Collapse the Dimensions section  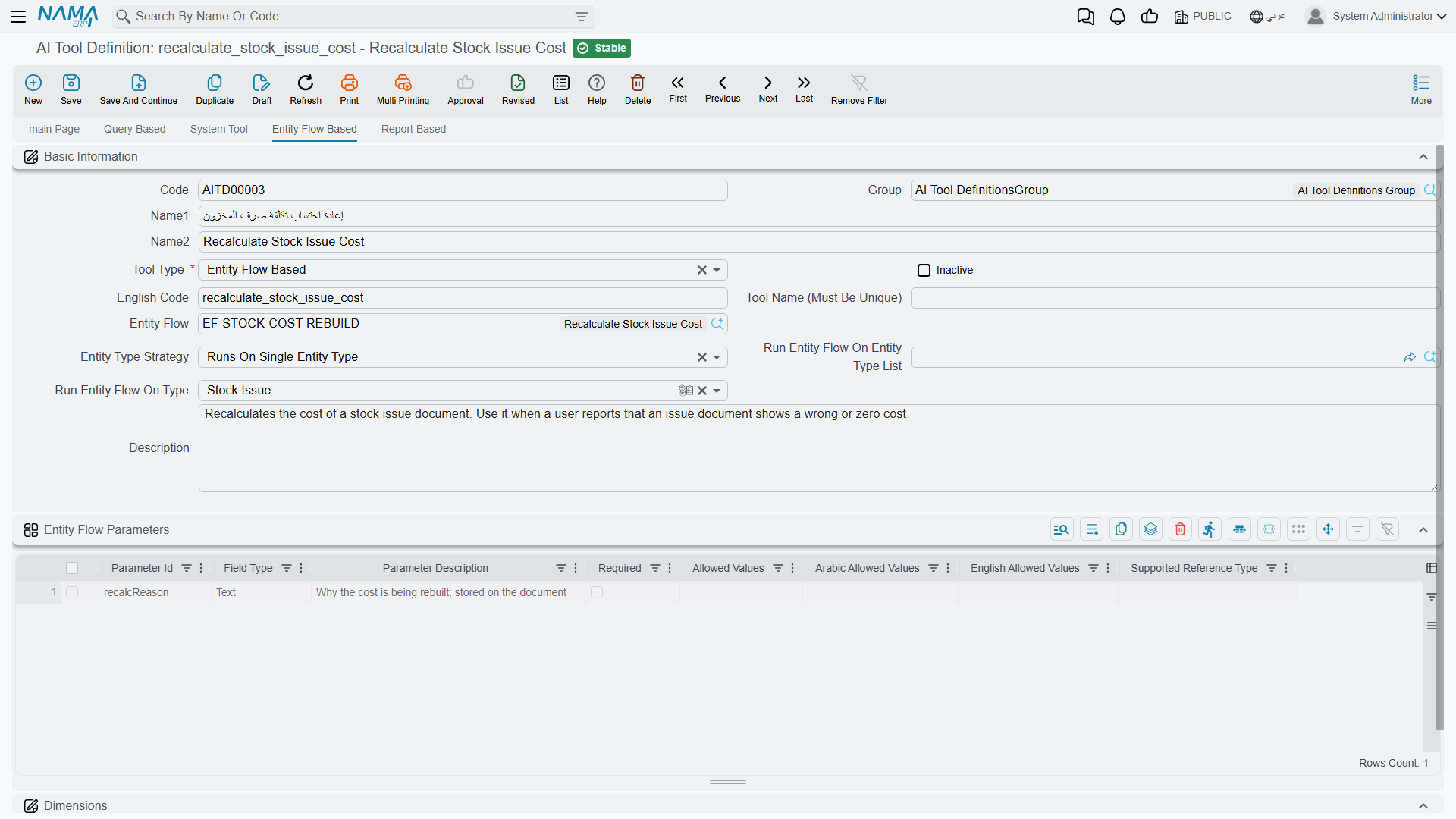point(1423,805)
